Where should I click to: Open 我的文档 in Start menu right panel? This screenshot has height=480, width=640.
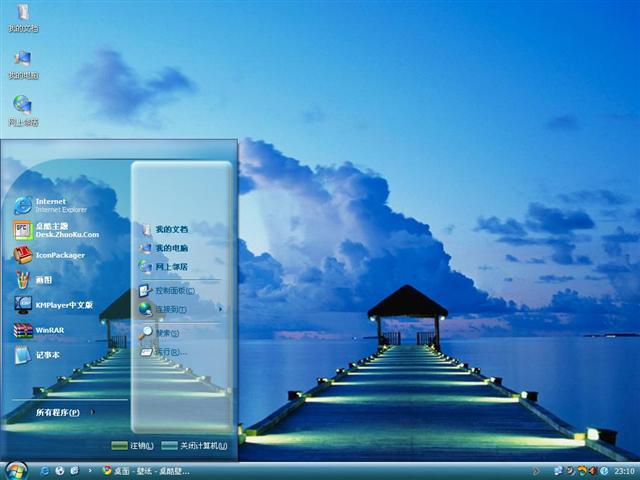164,229
